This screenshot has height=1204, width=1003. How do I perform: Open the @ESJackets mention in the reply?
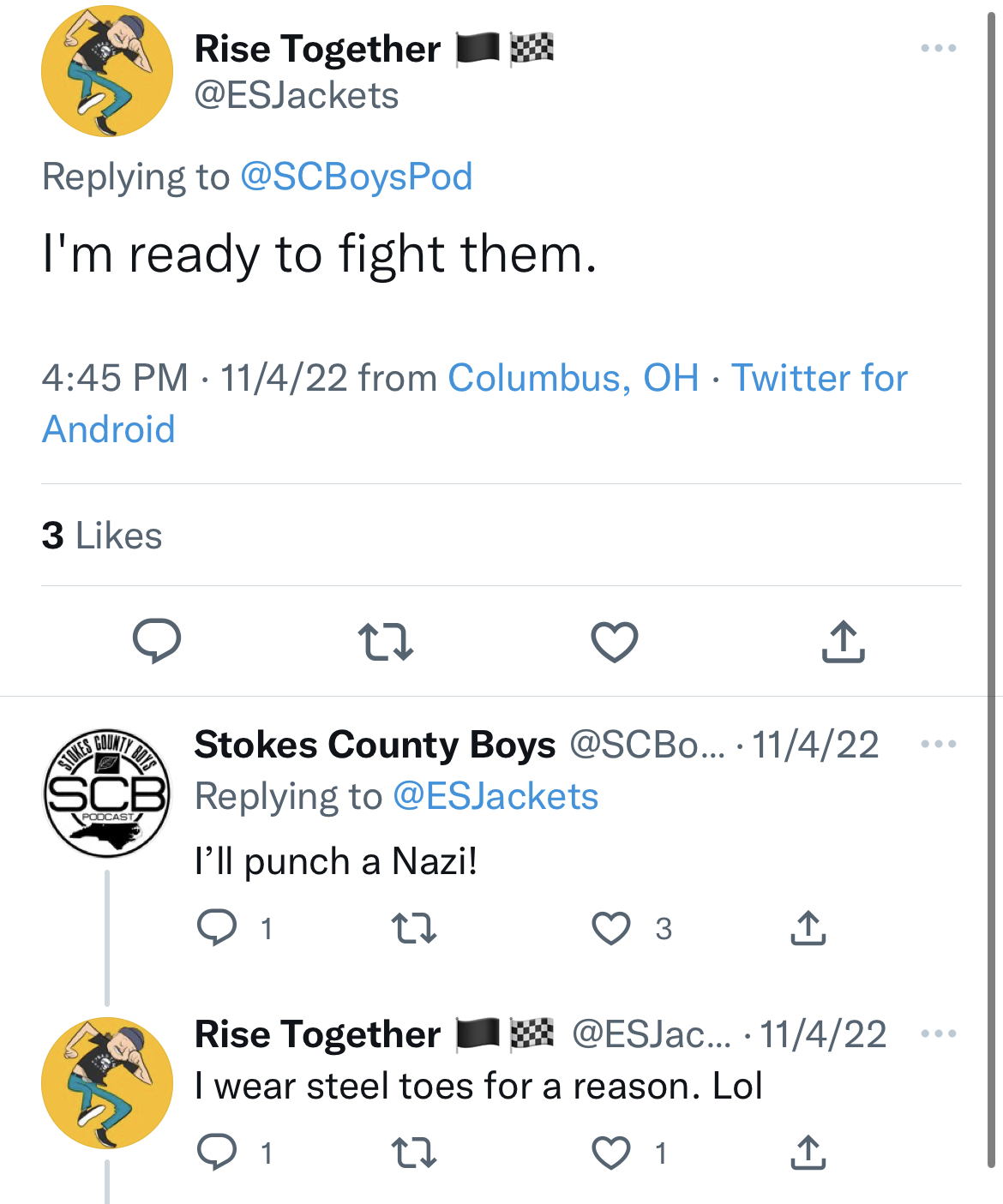[x=495, y=796]
